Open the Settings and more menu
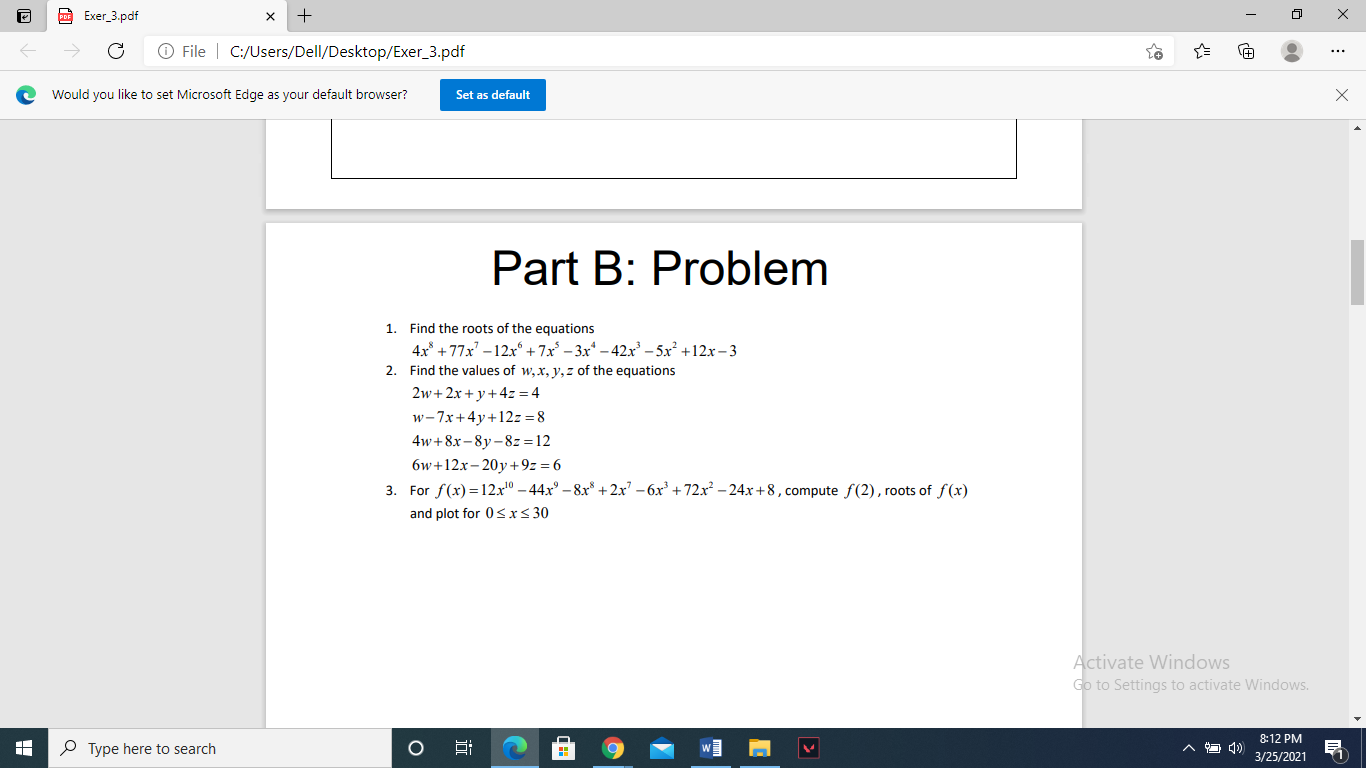 (1338, 51)
